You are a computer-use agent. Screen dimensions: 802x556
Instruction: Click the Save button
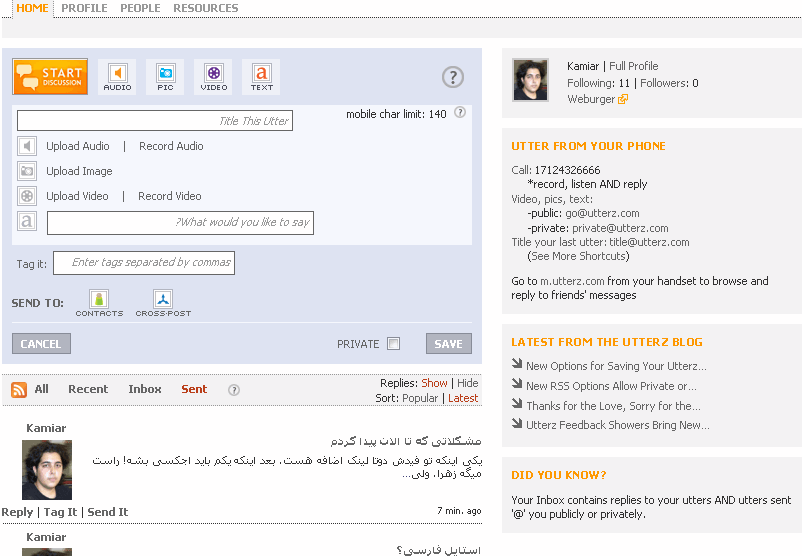click(449, 344)
